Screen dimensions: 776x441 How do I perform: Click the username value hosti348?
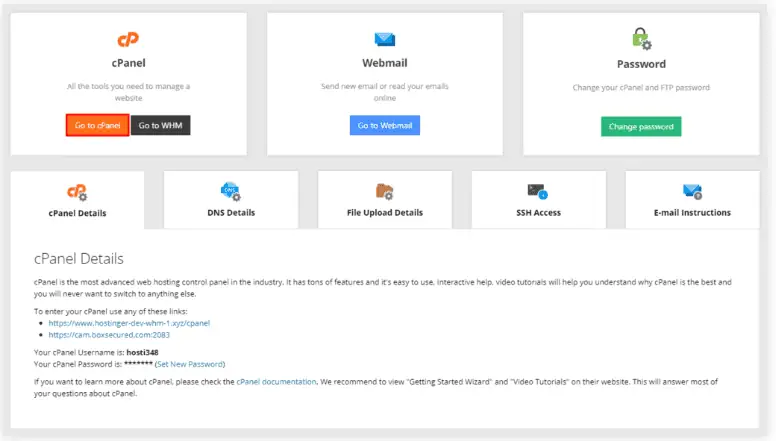pos(143,352)
